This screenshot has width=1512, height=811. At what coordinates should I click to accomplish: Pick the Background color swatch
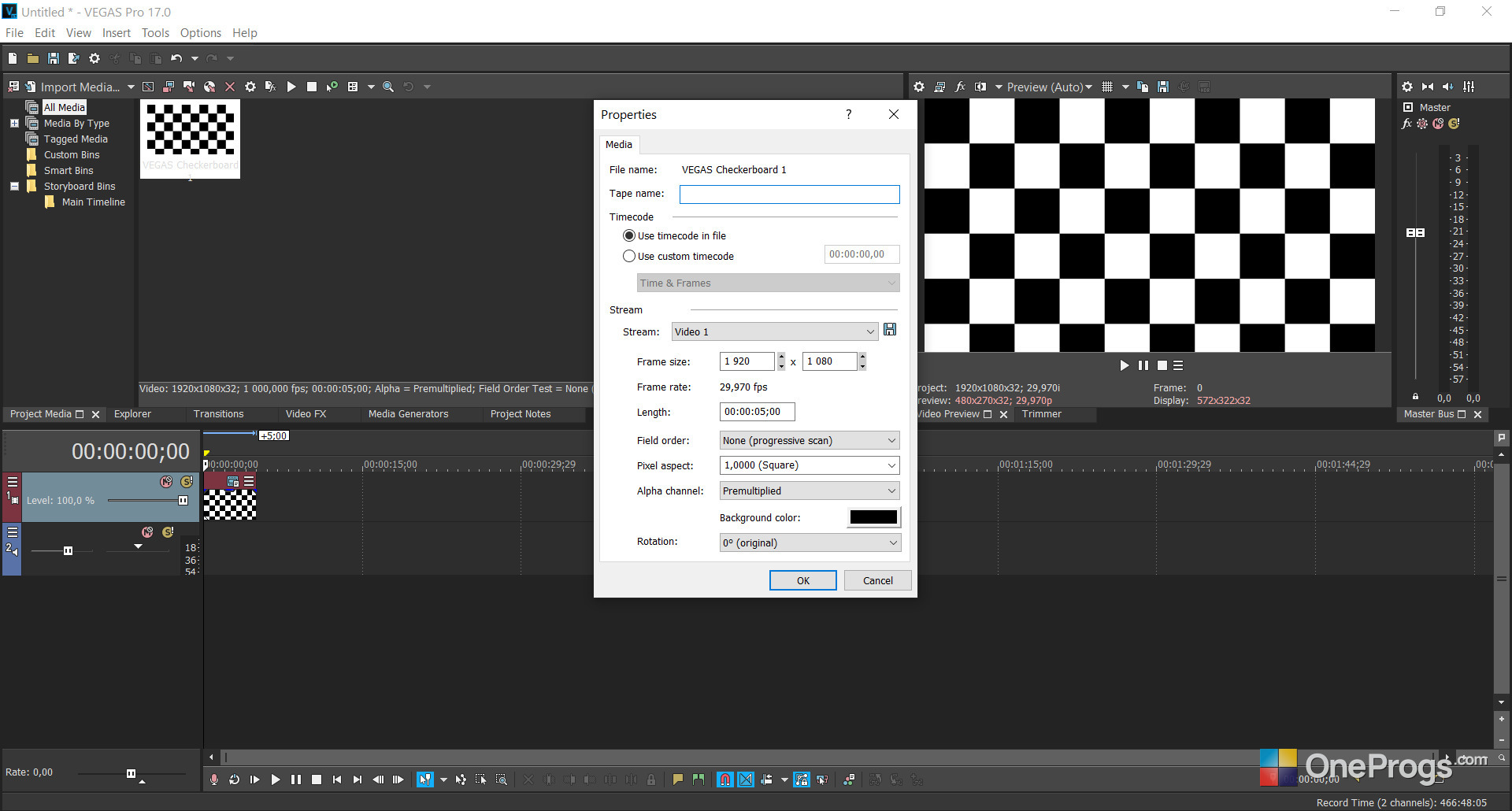click(873, 517)
